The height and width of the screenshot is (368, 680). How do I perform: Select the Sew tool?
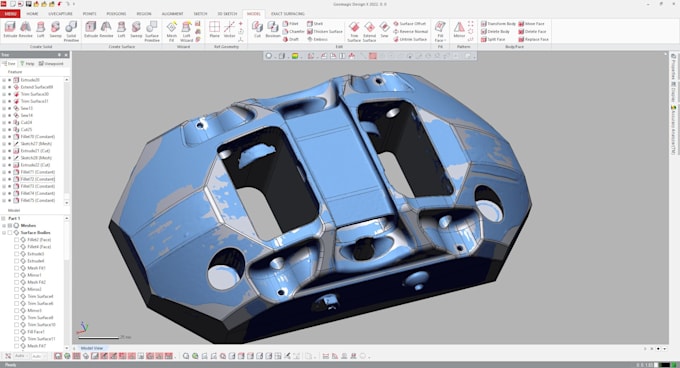tap(384, 30)
